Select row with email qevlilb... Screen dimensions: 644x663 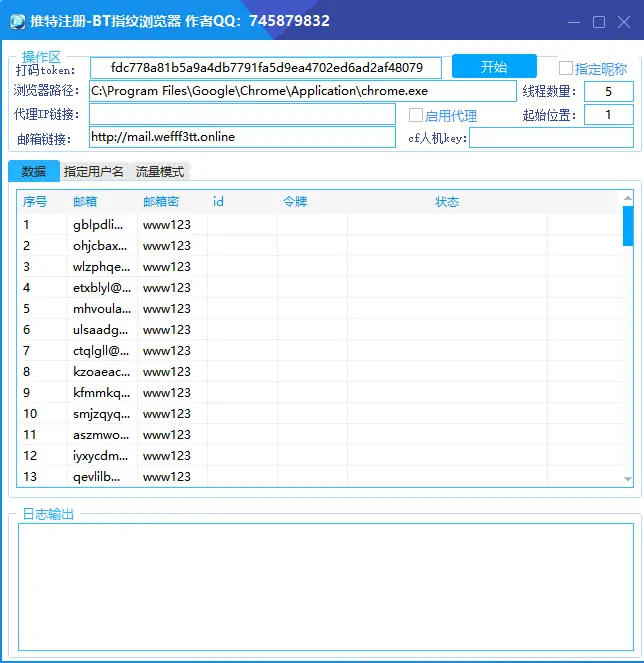321,477
